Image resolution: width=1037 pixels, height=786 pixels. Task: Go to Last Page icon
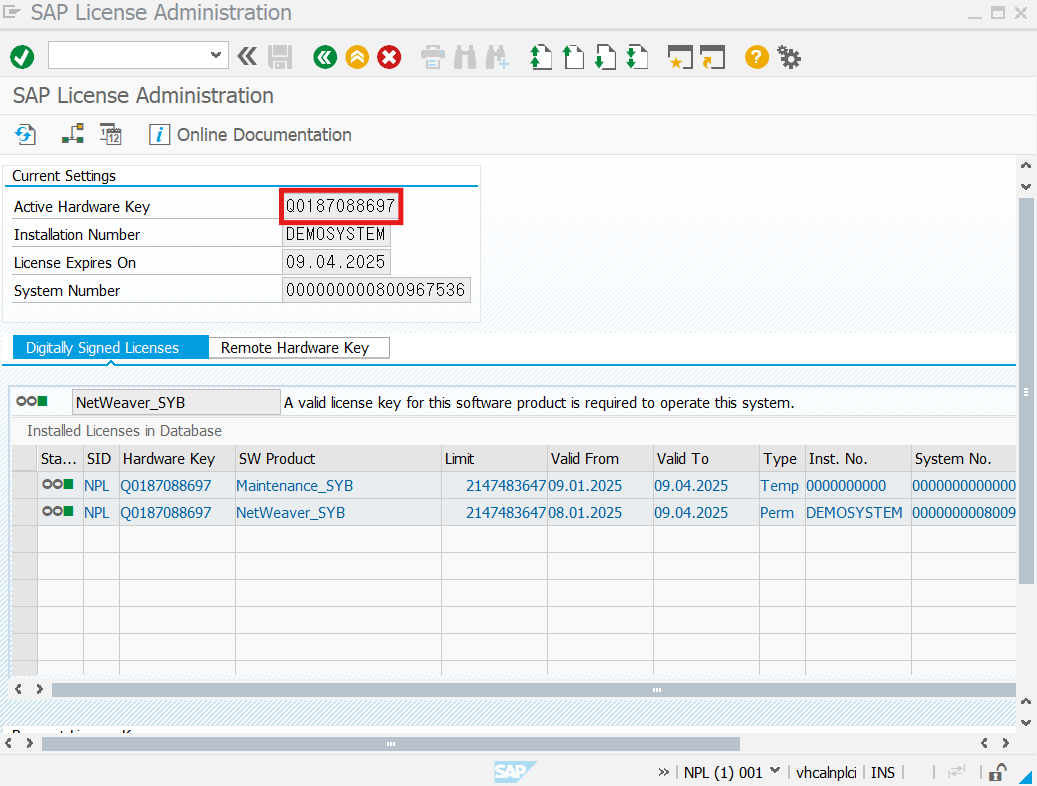638,58
